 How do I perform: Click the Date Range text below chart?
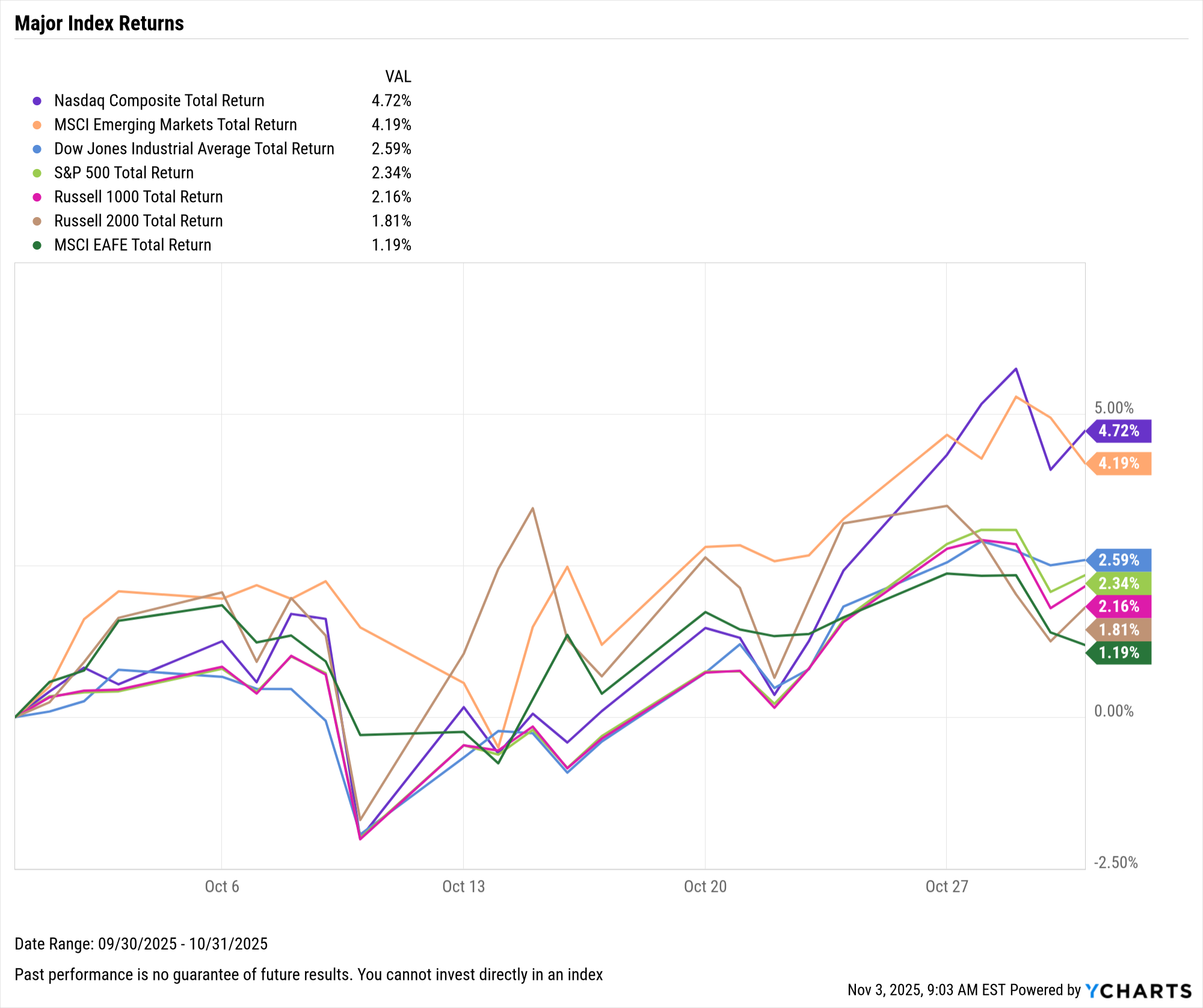coord(141,944)
